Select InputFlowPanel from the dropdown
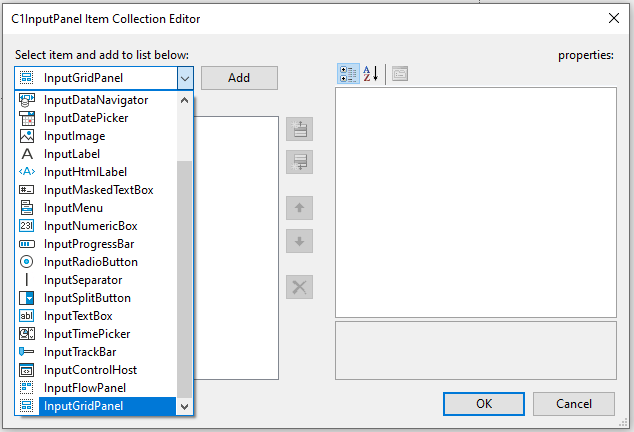The width and height of the screenshot is (634, 432). pos(85,388)
